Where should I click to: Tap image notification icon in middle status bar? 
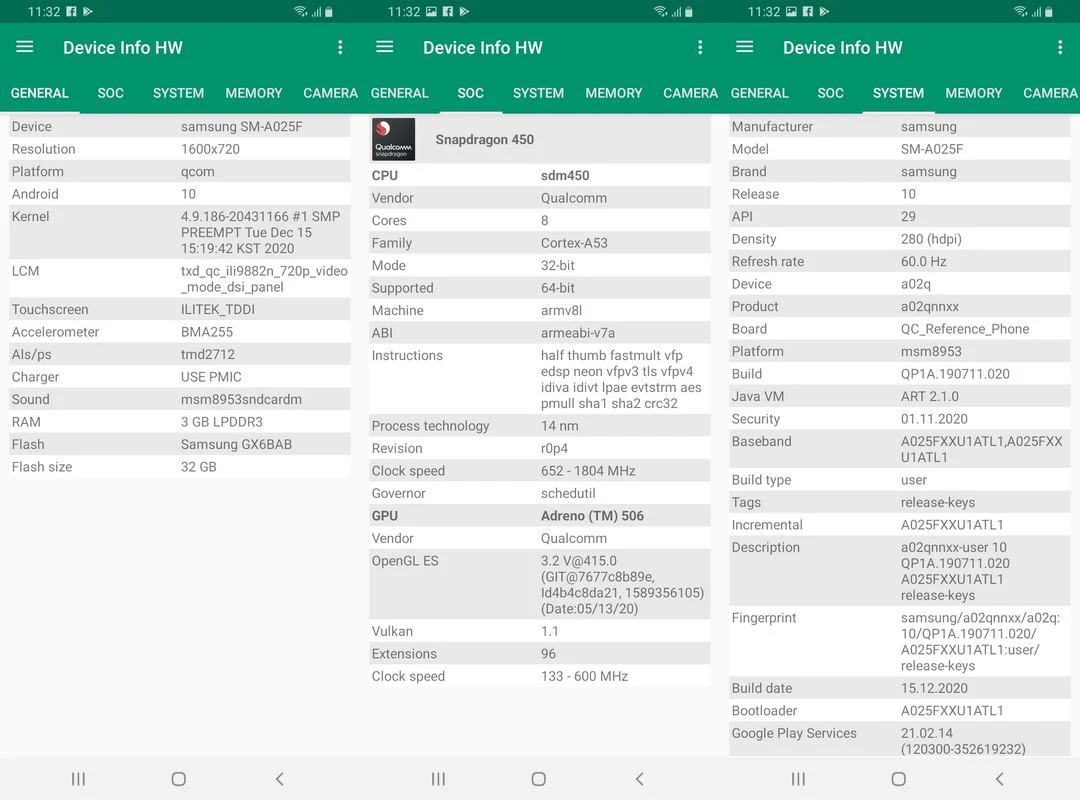tap(431, 12)
